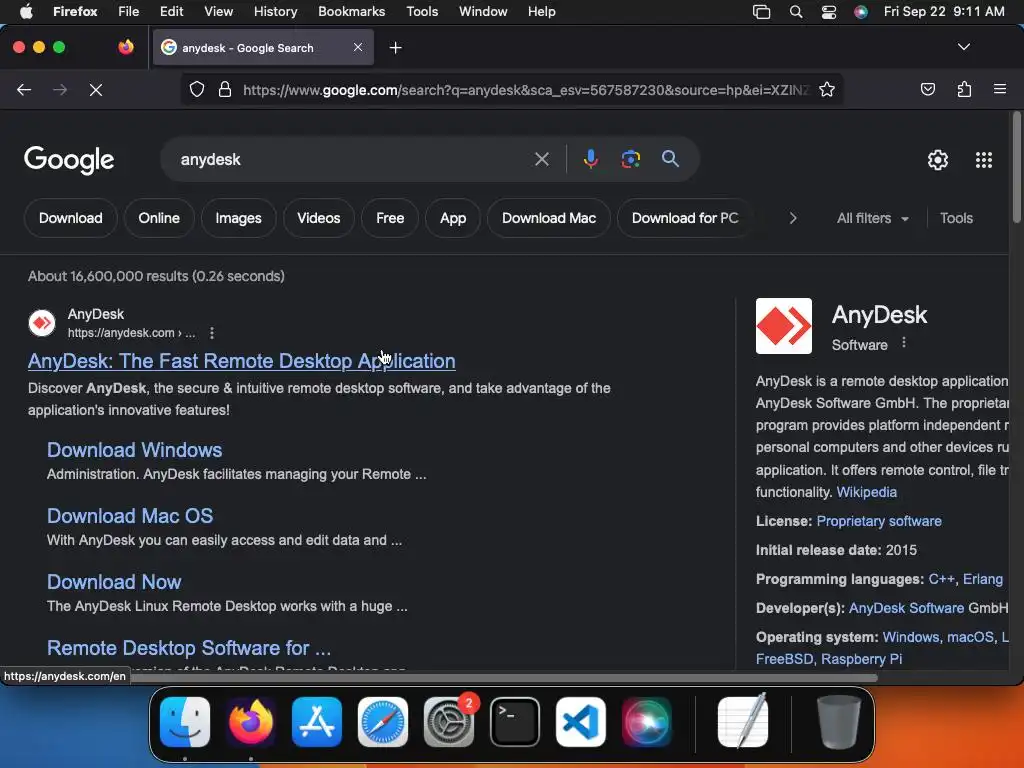
Task: Select the Download Mac filter chip
Action: [x=549, y=218]
